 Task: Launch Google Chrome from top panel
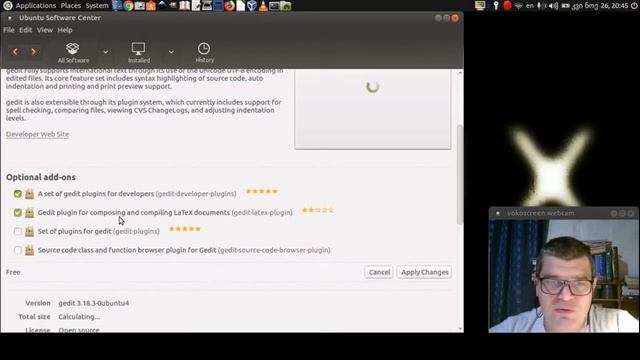pos(129,6)
